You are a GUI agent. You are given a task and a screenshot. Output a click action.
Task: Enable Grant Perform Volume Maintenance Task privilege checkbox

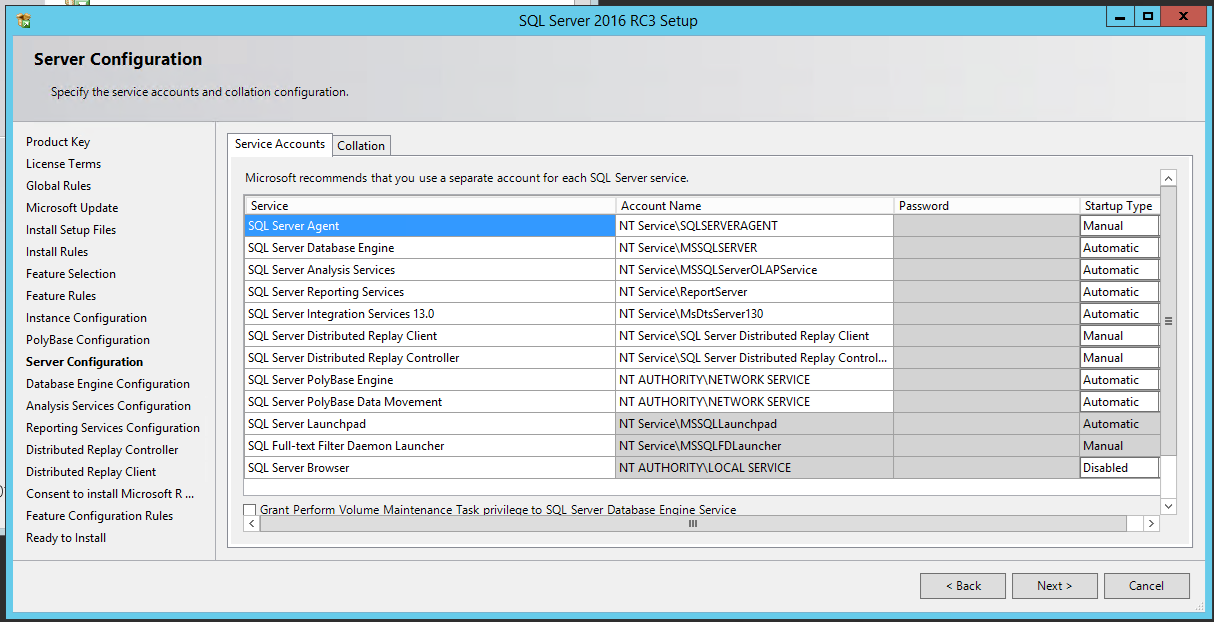point(250,510)
